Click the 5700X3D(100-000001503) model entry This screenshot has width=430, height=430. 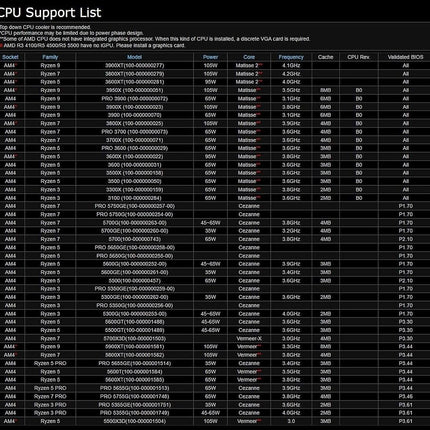pos(134,338)
